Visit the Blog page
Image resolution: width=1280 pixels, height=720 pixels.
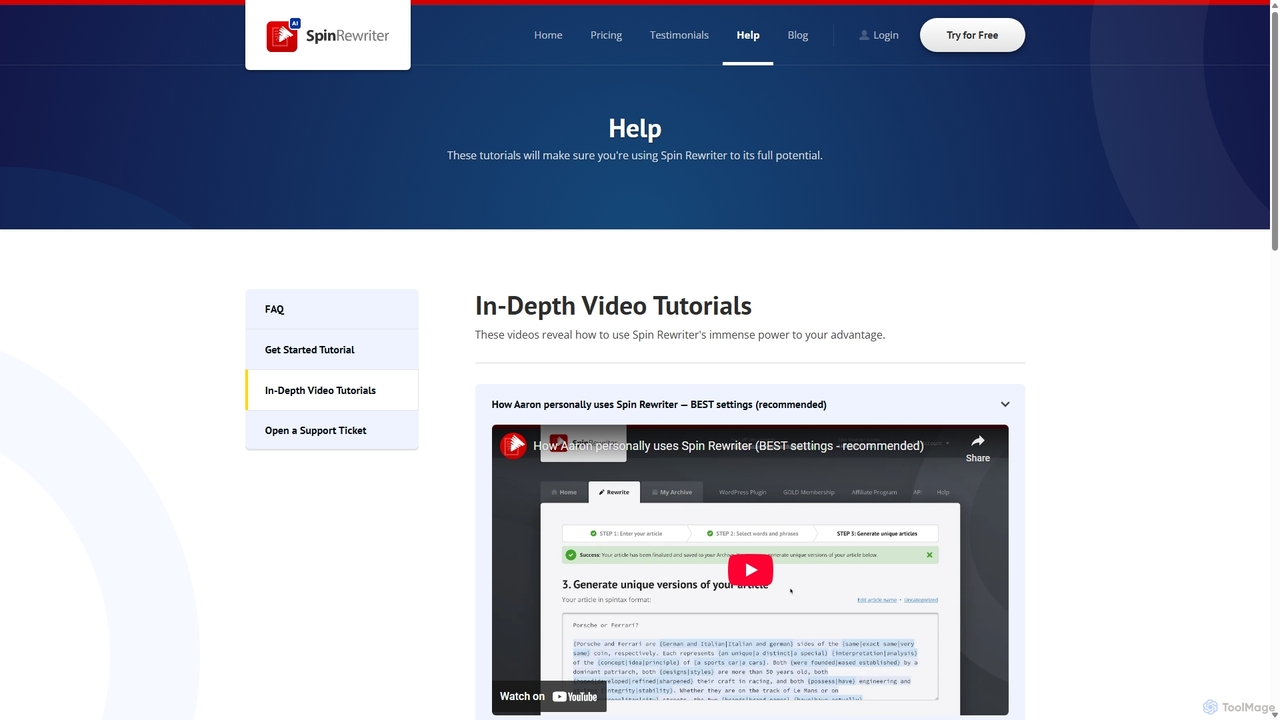point(798,35)
